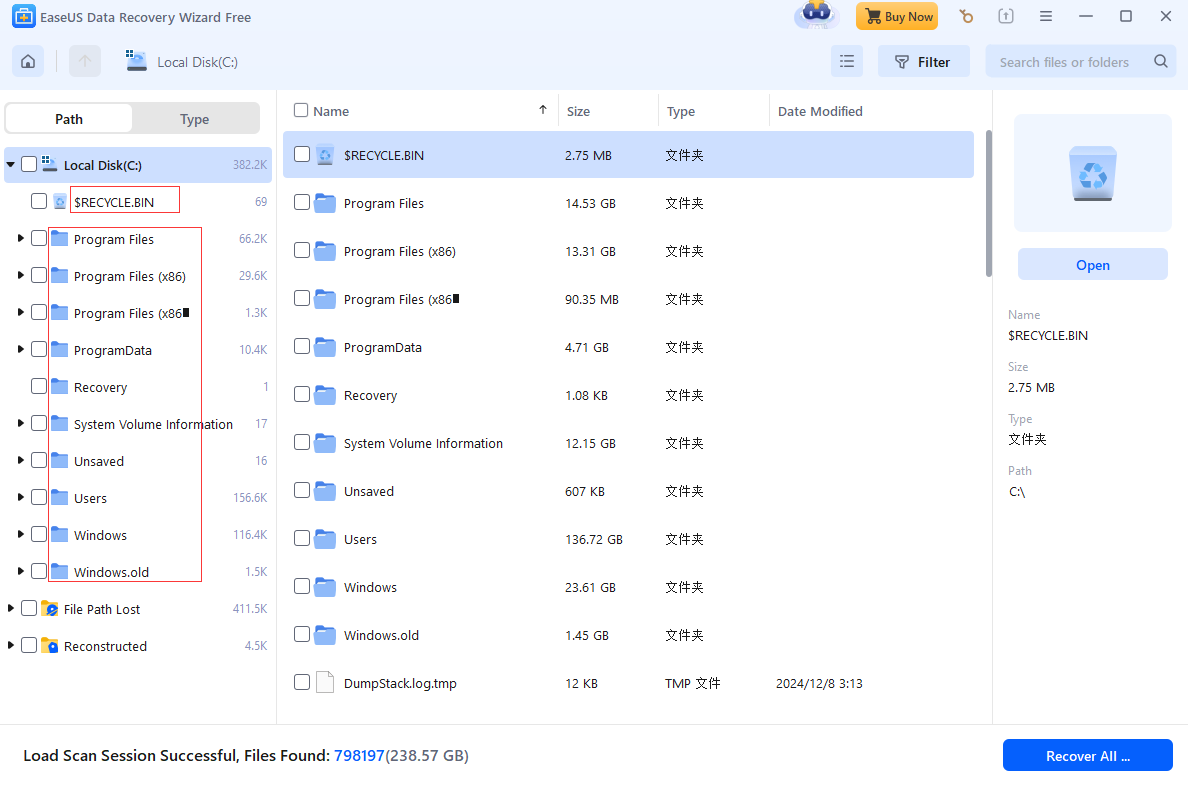Sort by the Type column header
Screen dimensions: 1188x792
tap(680, 111)
